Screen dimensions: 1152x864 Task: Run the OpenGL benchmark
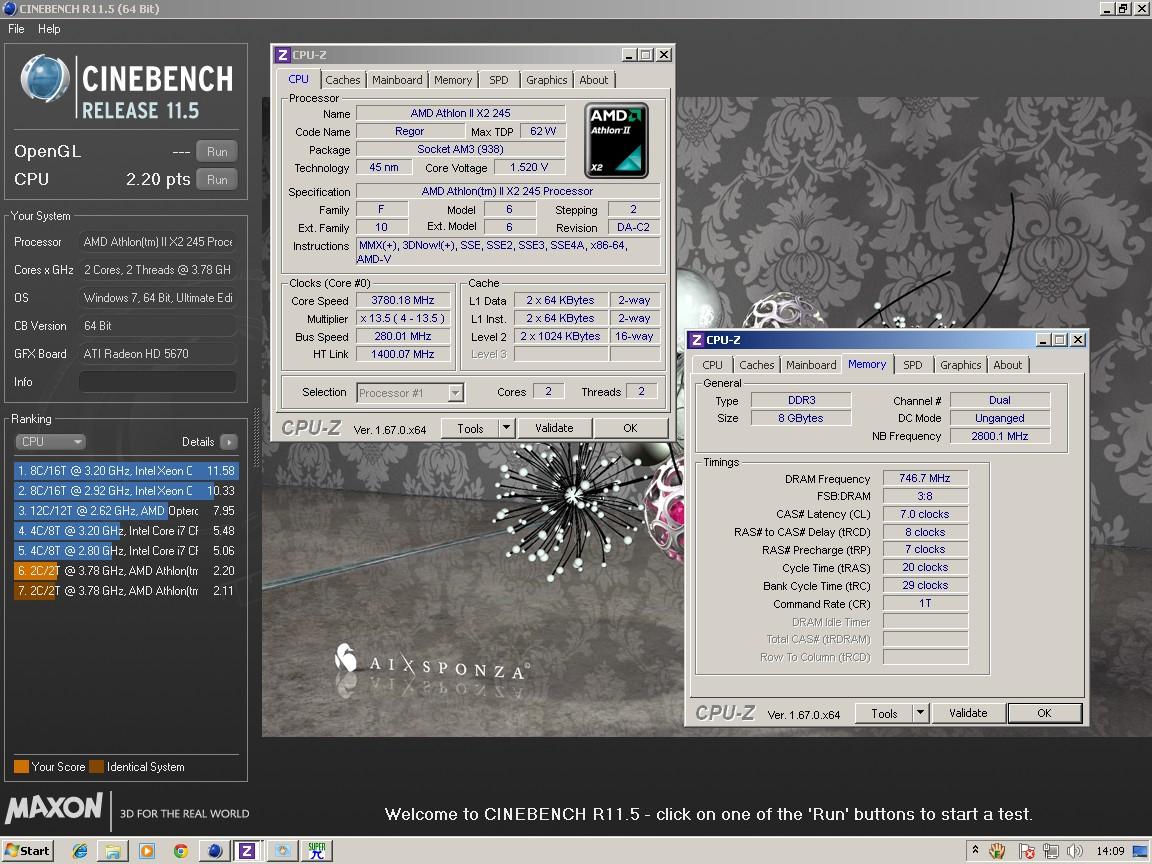coord(217,151)
